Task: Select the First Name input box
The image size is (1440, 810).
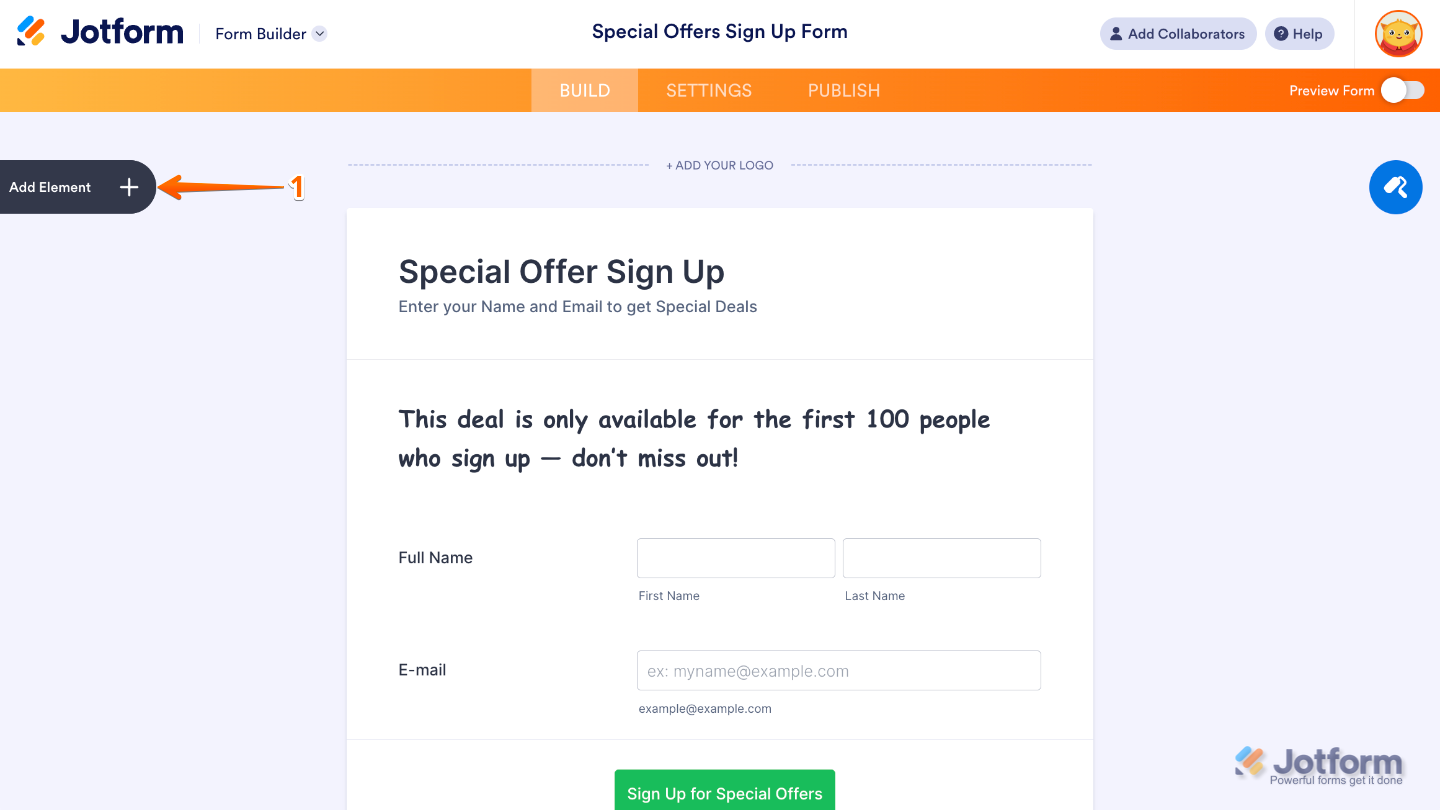Action: [736, 558]
